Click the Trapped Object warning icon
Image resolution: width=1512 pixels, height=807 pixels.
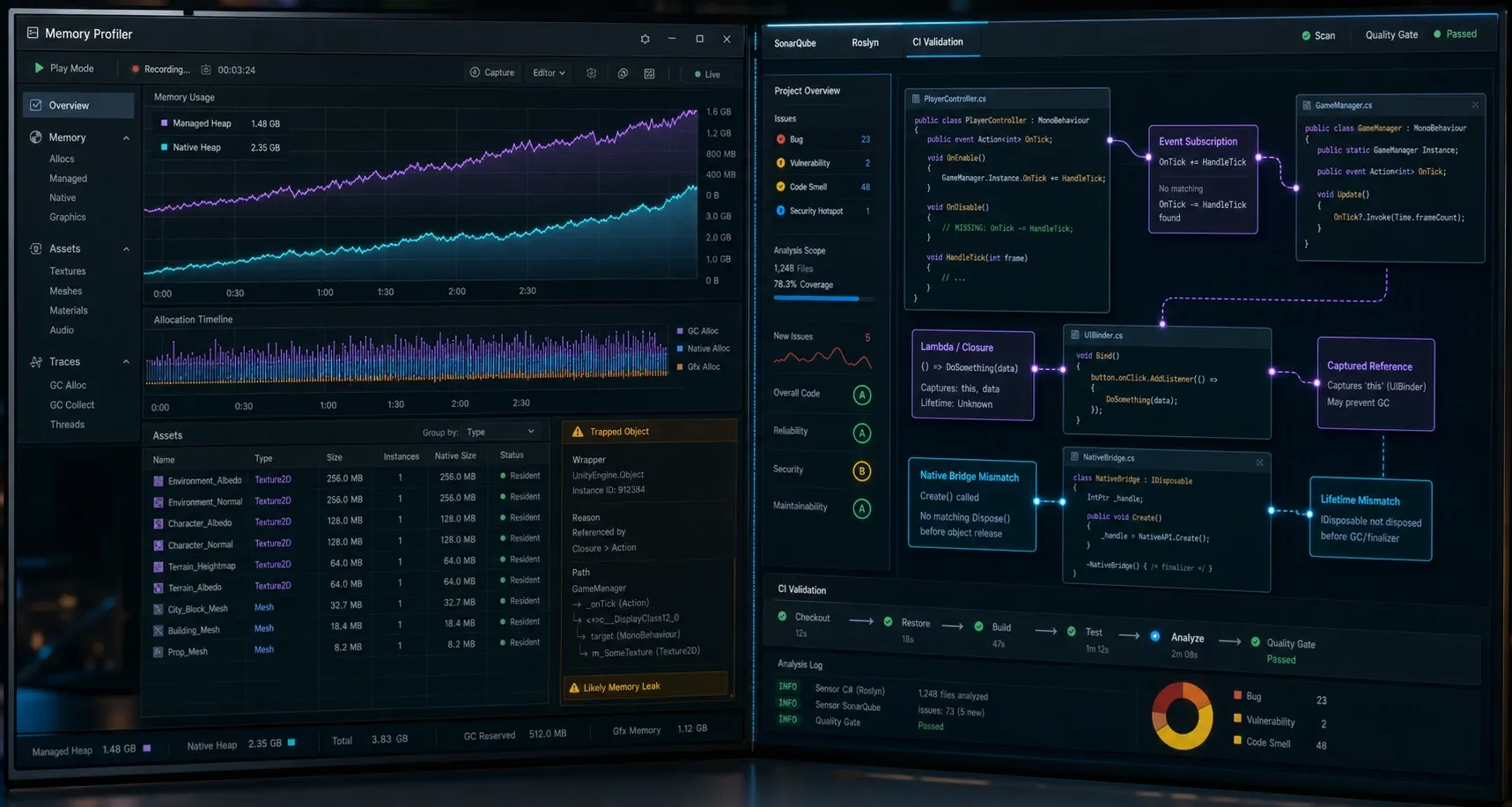pos(578,432)
